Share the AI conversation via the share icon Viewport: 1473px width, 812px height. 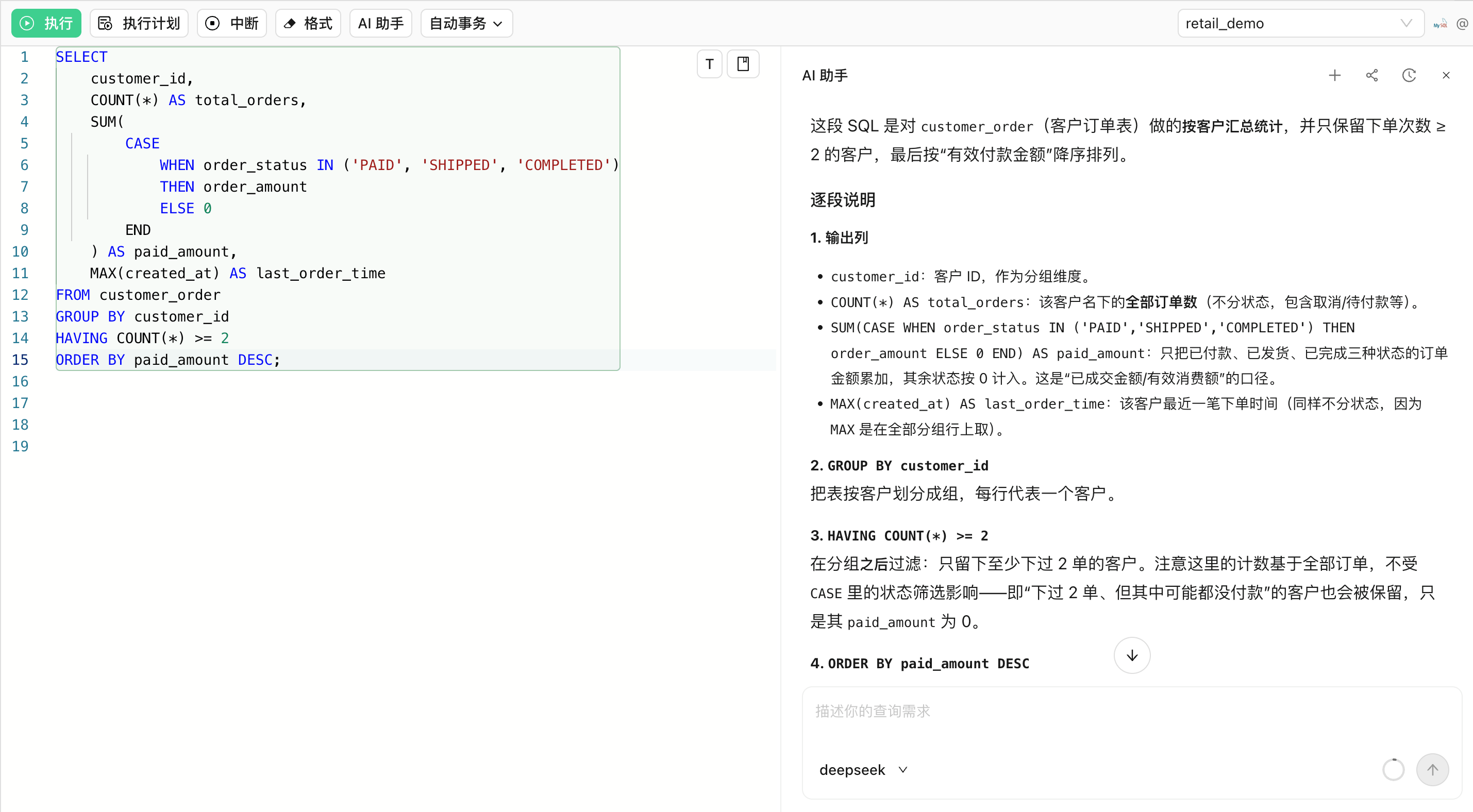click(1372, 76)
